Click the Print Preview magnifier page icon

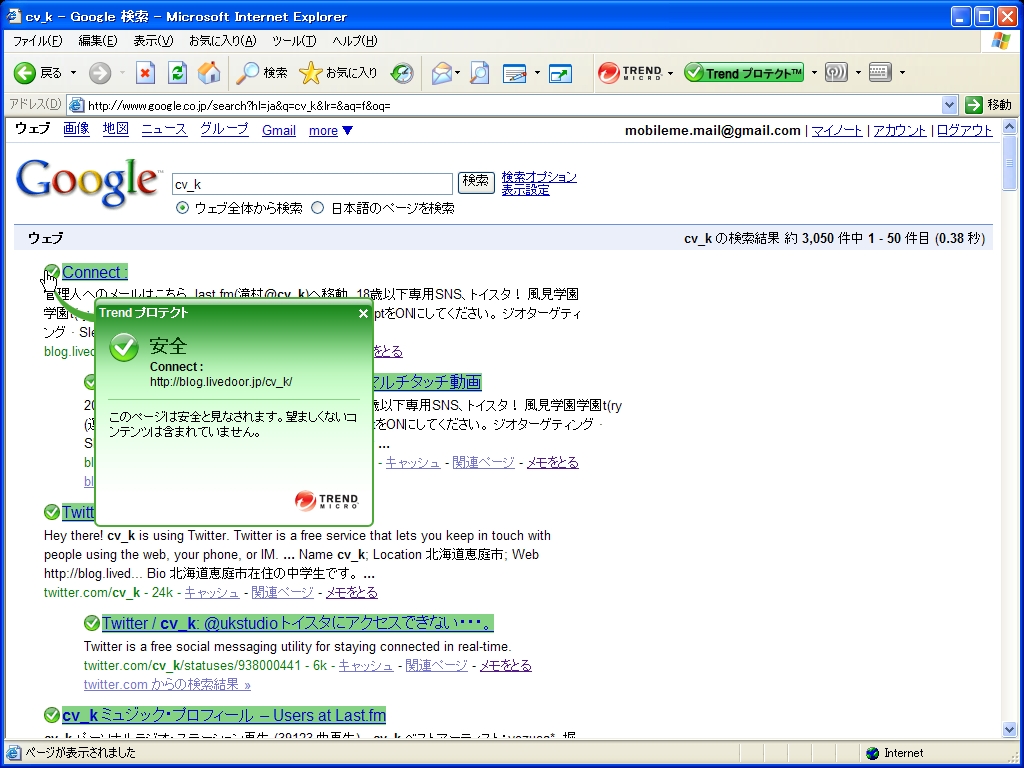click(479, 72)
